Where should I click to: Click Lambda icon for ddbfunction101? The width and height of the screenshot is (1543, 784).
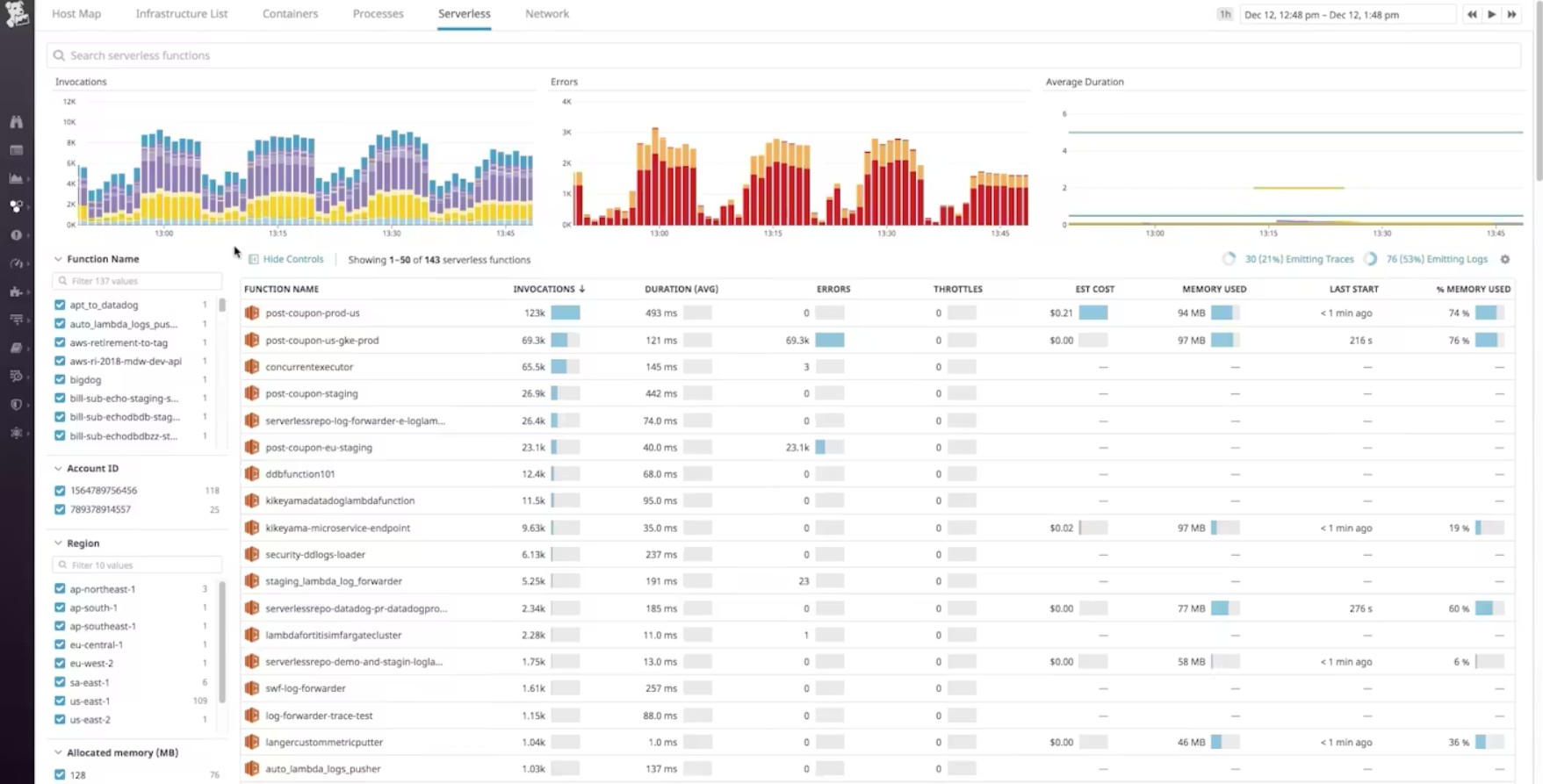pos(252,474)
